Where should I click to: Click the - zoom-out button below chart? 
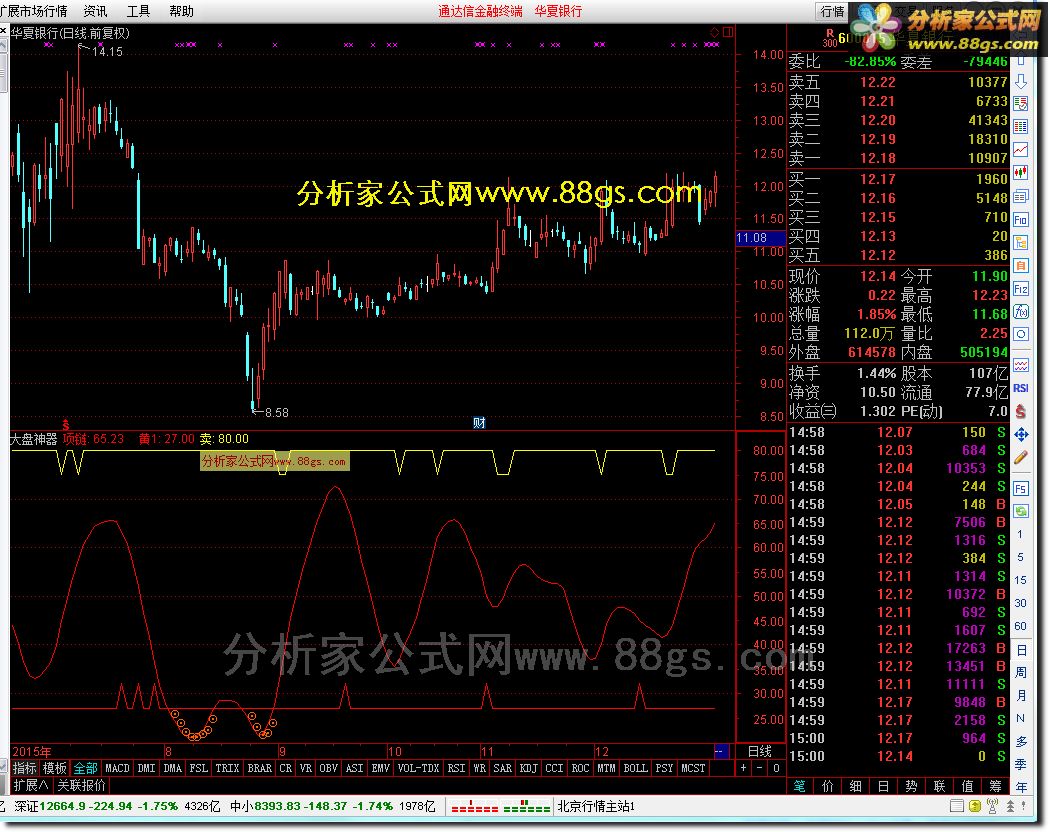[759, 768]
